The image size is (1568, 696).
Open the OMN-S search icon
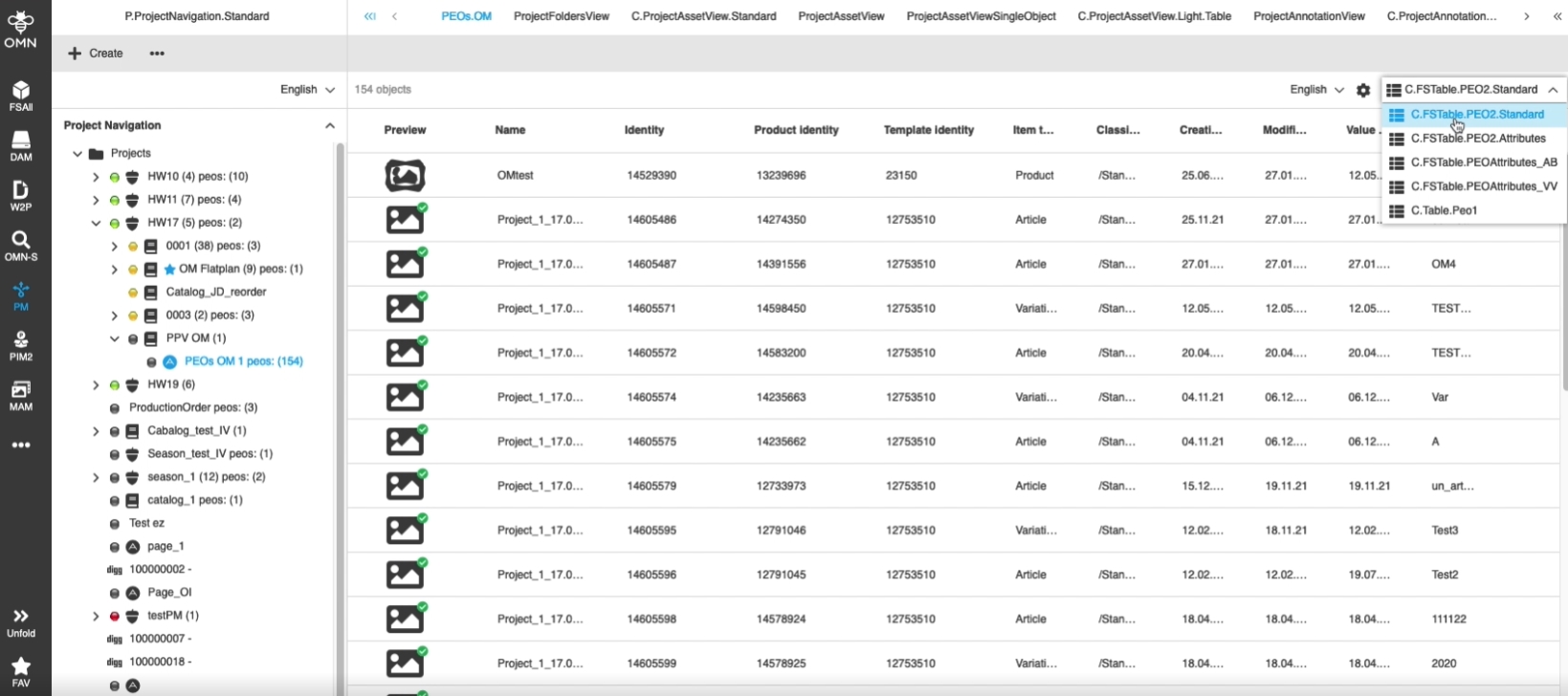tap(21, 245)
